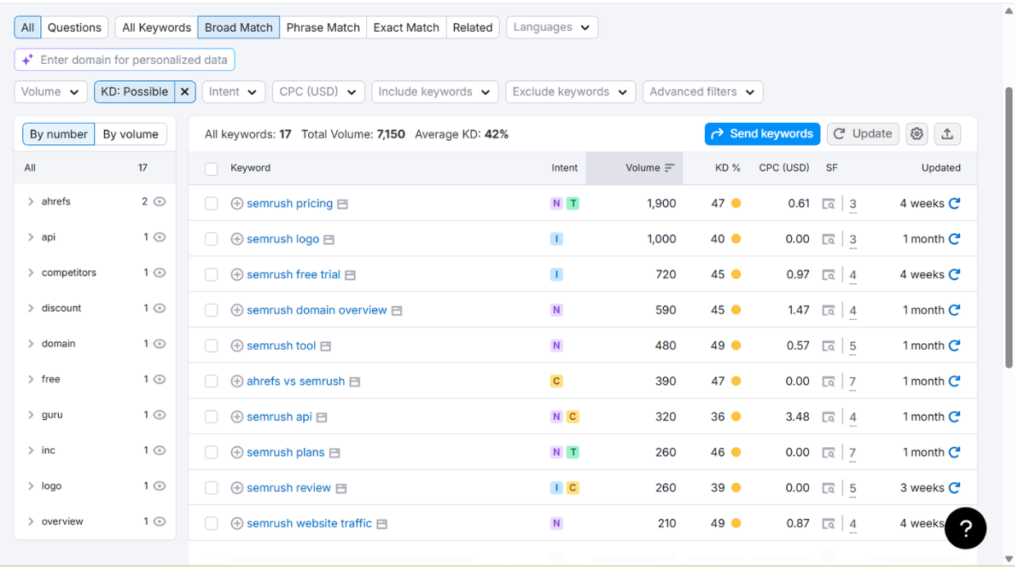
Task: Select the Exact Match tab
Action: [406, 27]
